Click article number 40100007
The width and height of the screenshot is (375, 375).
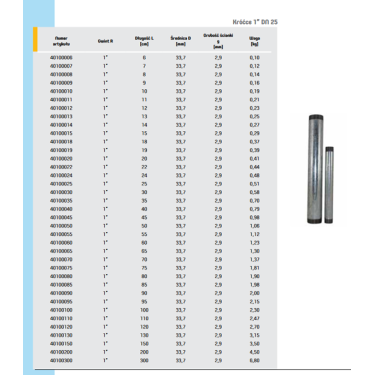point(61,66)
